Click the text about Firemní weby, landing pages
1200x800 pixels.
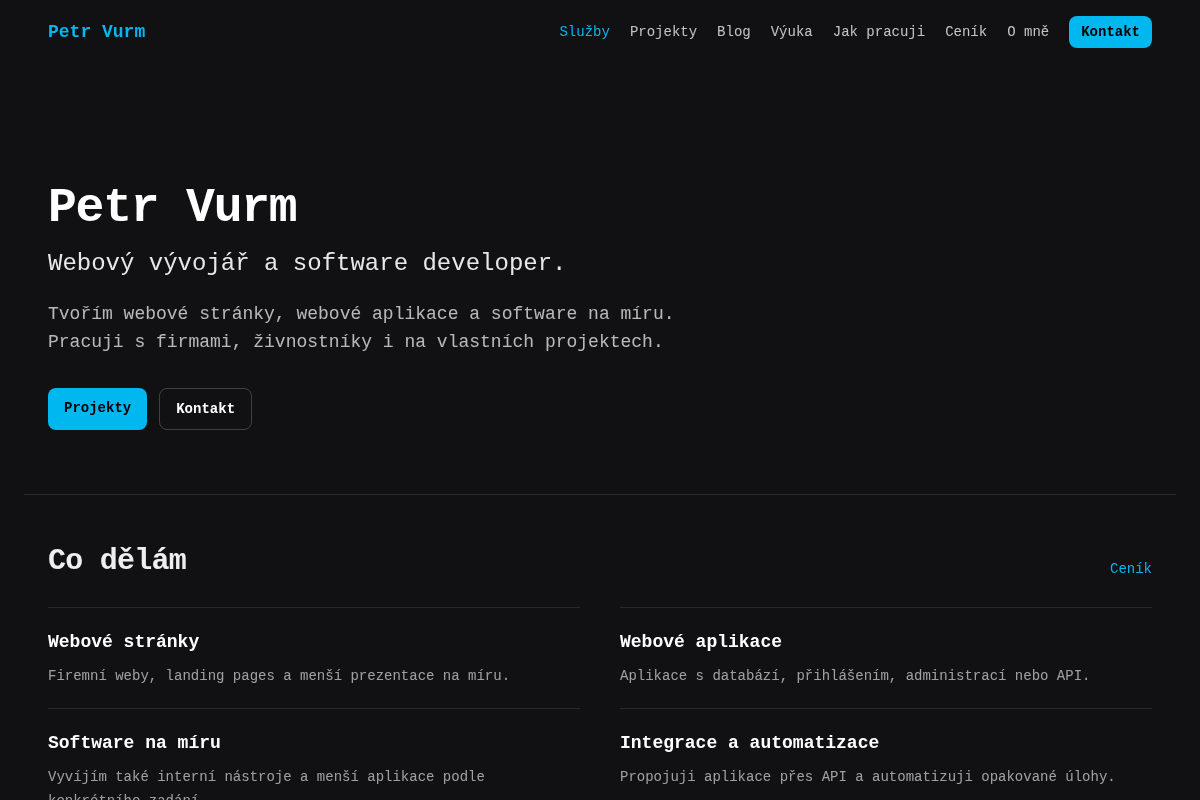tap(279, 676)
